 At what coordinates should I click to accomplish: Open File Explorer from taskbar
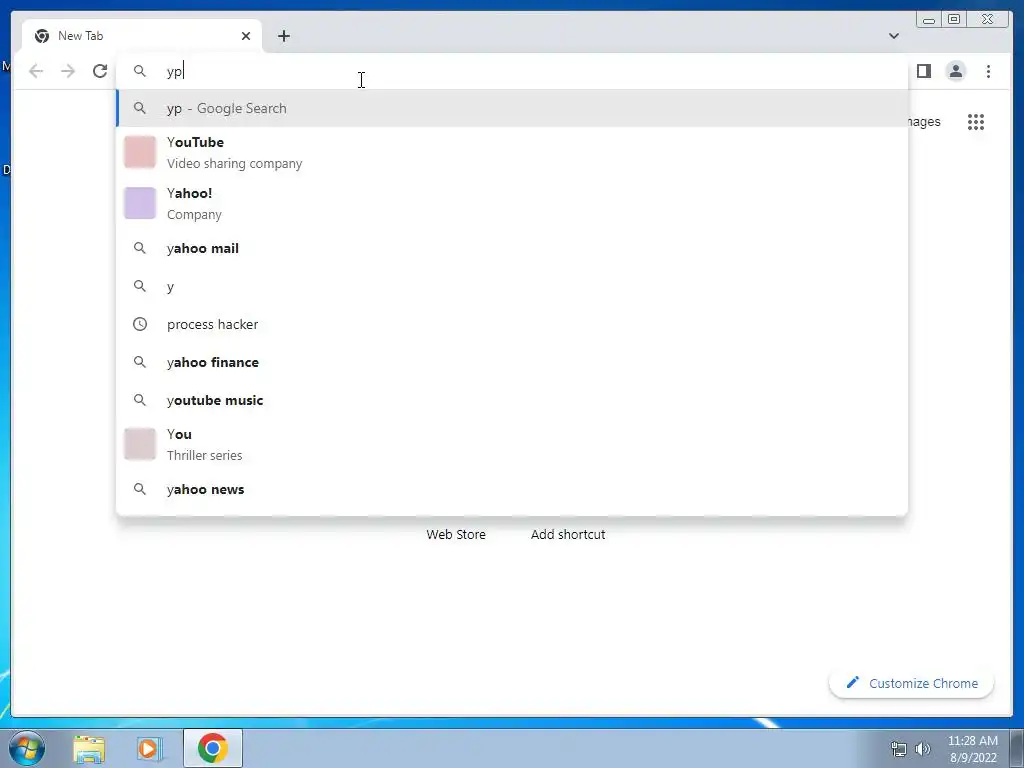[89, 748]
